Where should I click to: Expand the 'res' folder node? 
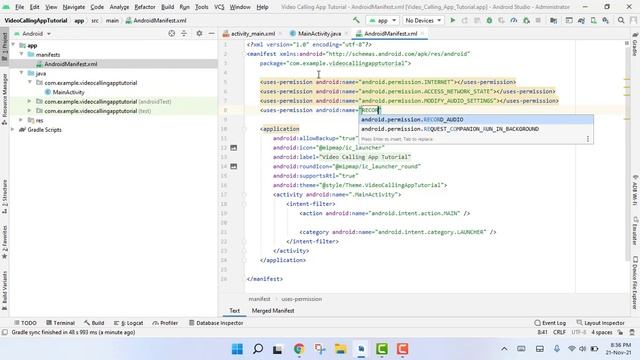pos(21,120)
